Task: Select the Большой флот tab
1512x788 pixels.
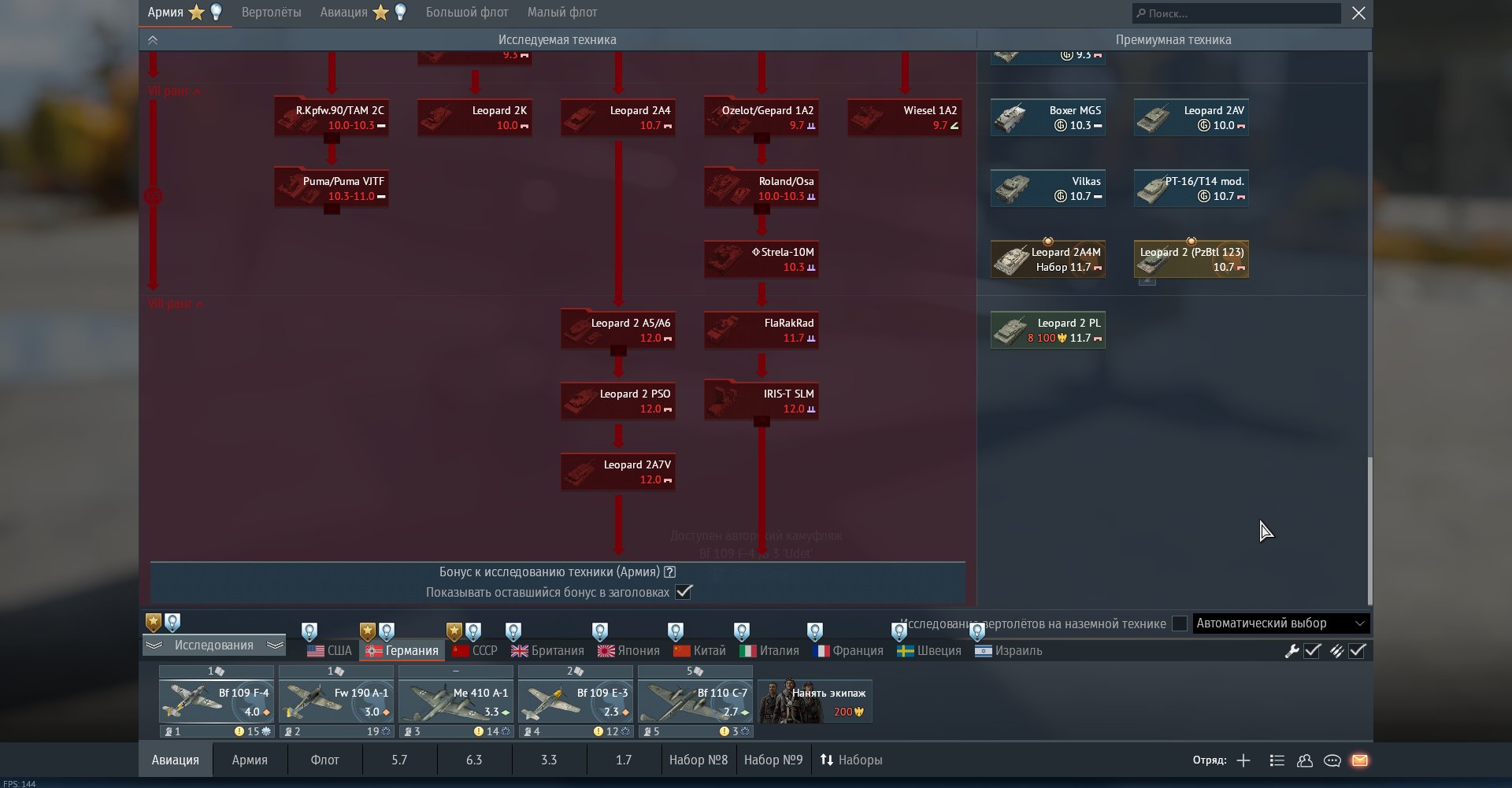Action: (466, 13)
